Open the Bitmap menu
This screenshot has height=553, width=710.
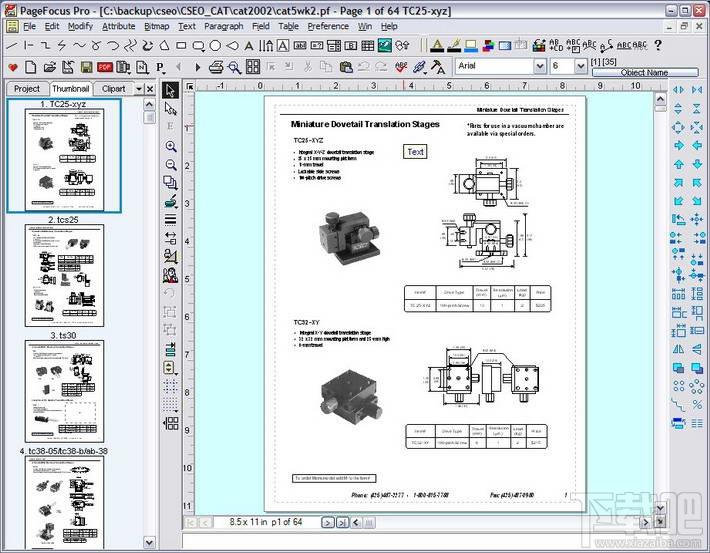tap(157, 26)
